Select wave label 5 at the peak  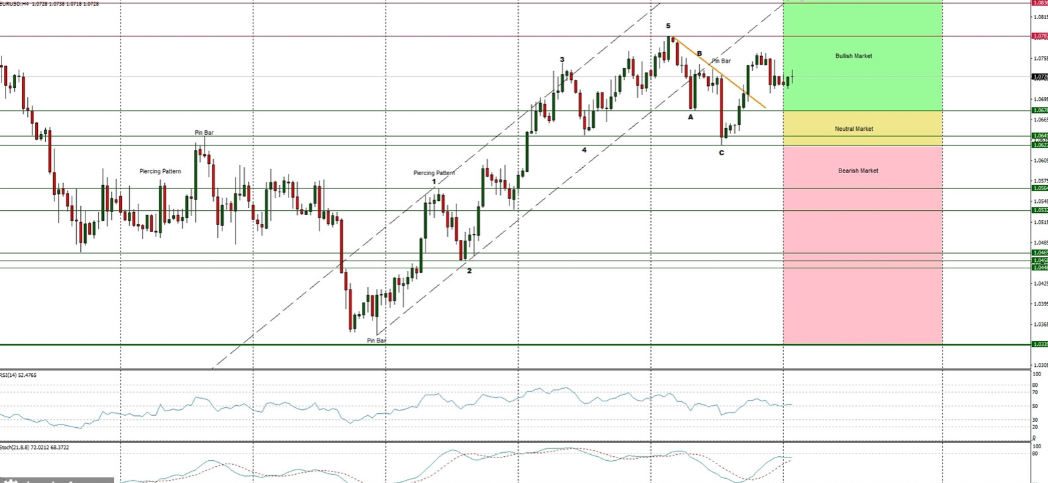pos(668,26)
